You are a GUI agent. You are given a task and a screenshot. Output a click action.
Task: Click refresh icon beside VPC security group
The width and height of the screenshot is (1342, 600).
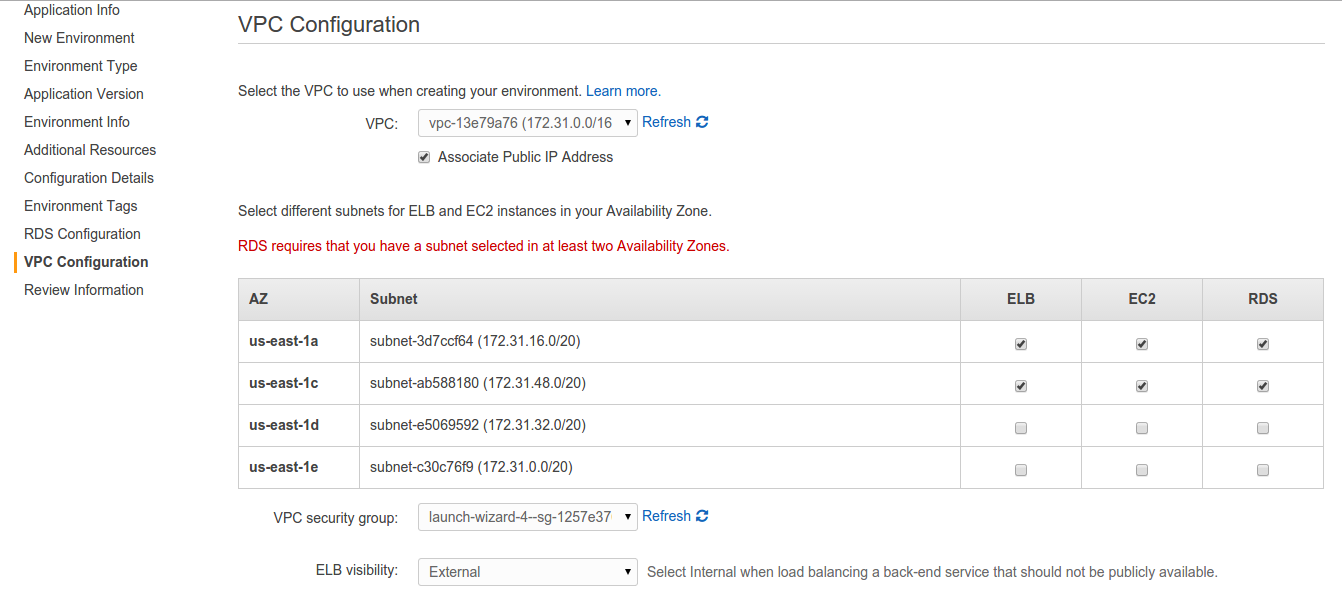702,516
